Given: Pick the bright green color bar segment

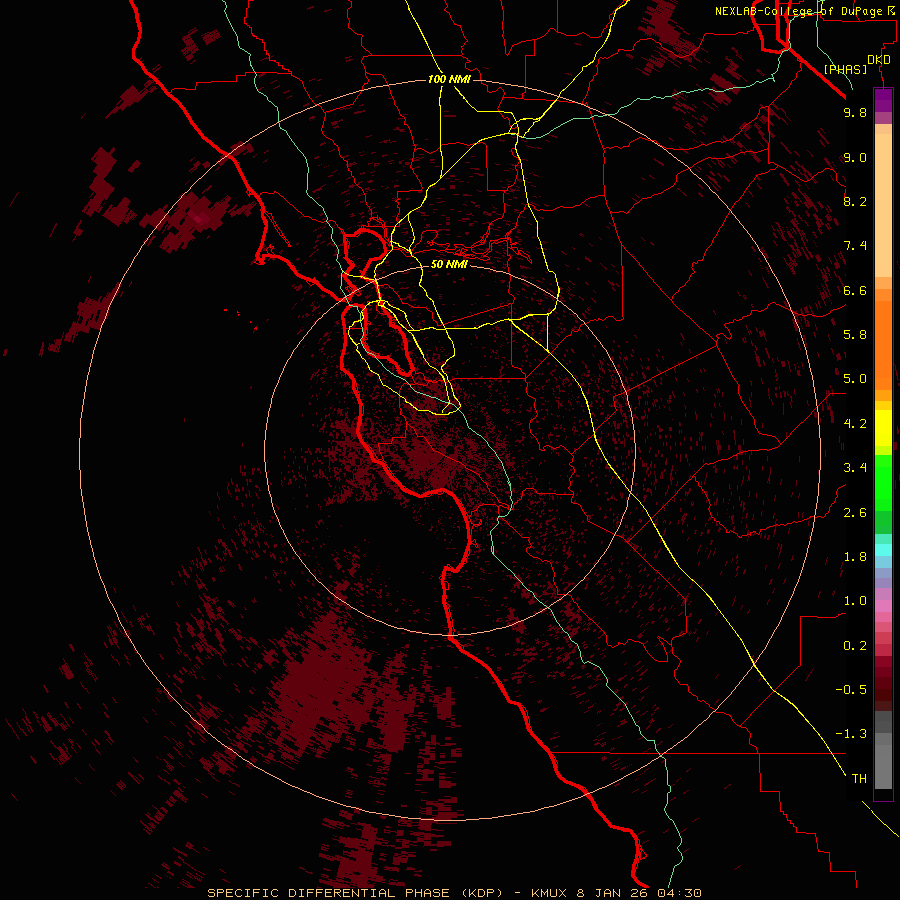Looking at the screenshot, I should [883, 482].
